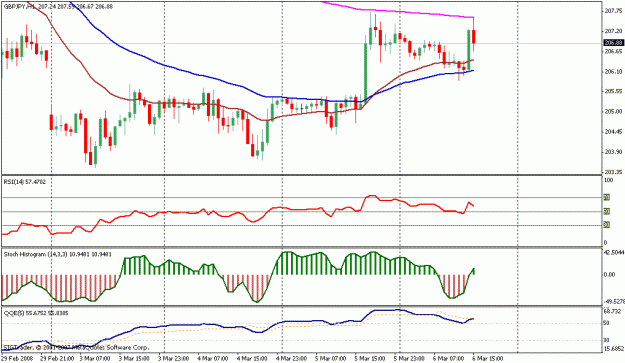Select the magenta moving average line

coord(399,12)
